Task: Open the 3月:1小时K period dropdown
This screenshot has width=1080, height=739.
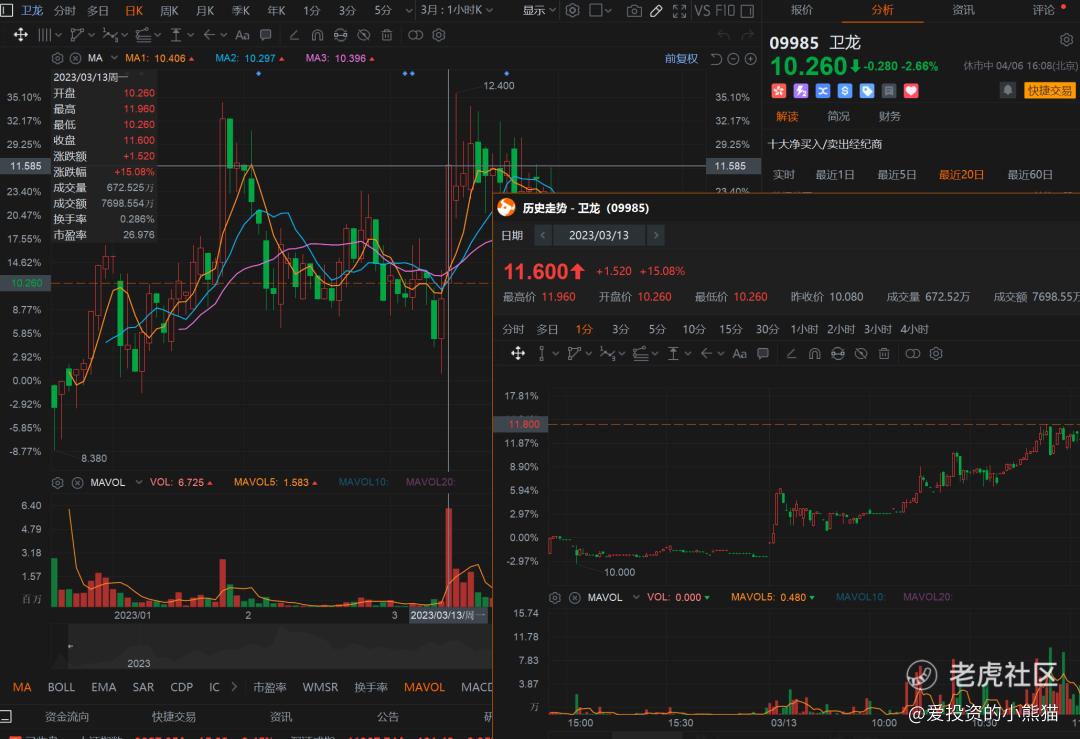Action: tap(457, 10)
